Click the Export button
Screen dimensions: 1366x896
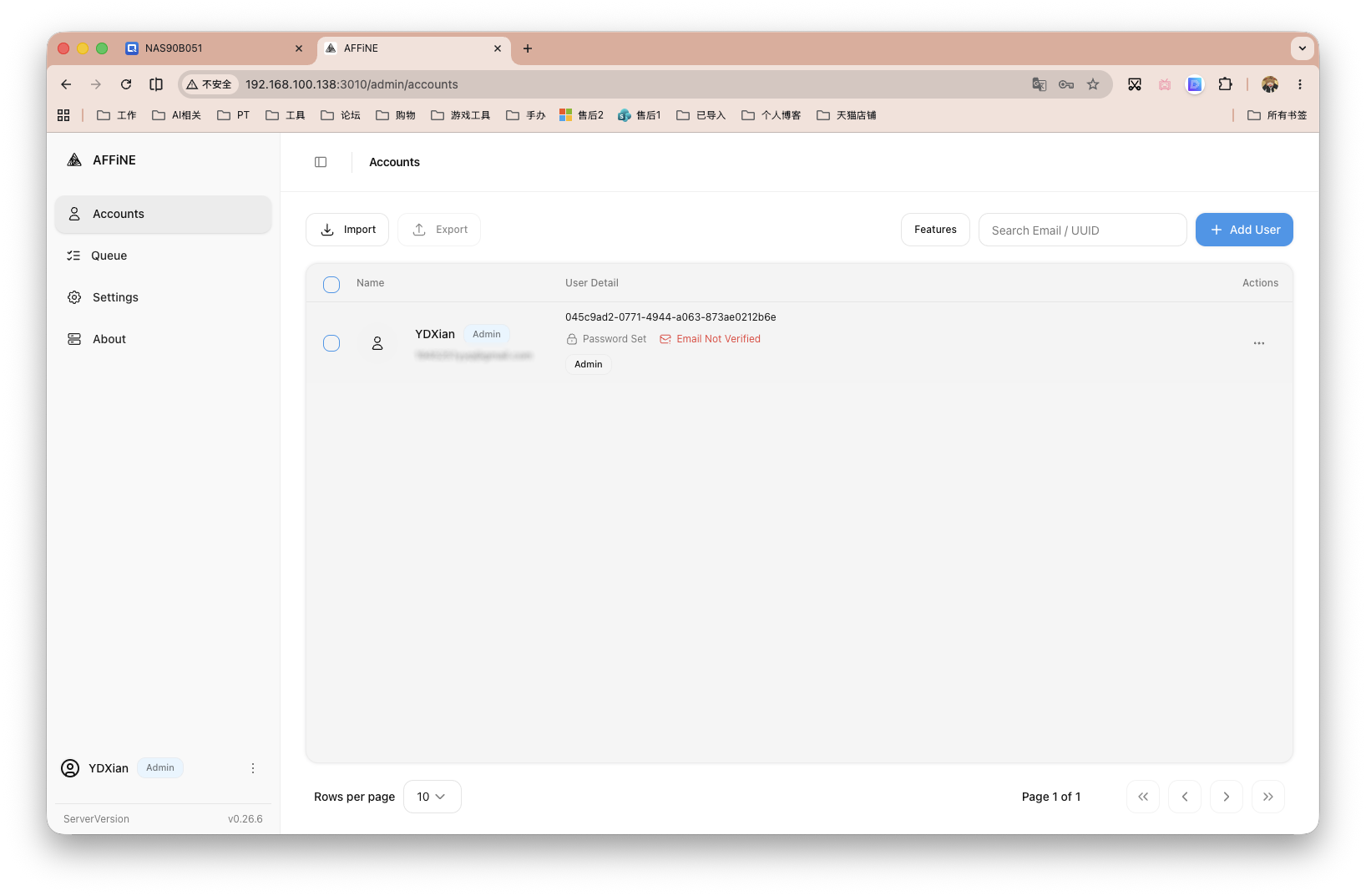439,230
